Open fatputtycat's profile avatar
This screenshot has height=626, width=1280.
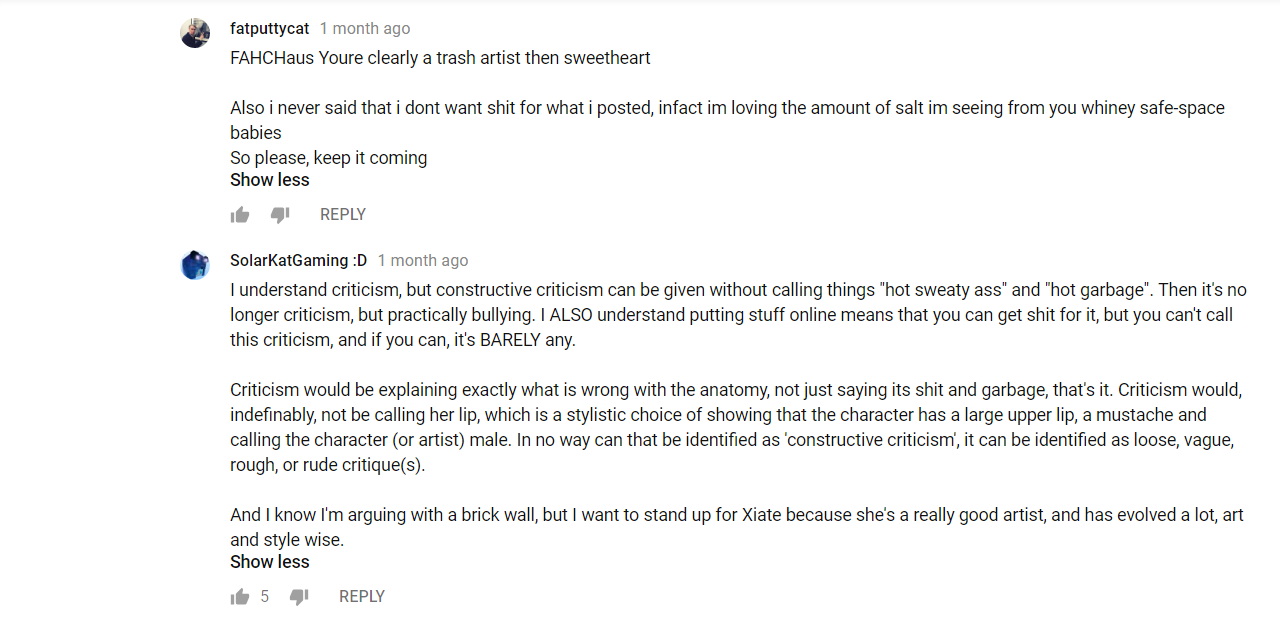[x=195, y=33]
